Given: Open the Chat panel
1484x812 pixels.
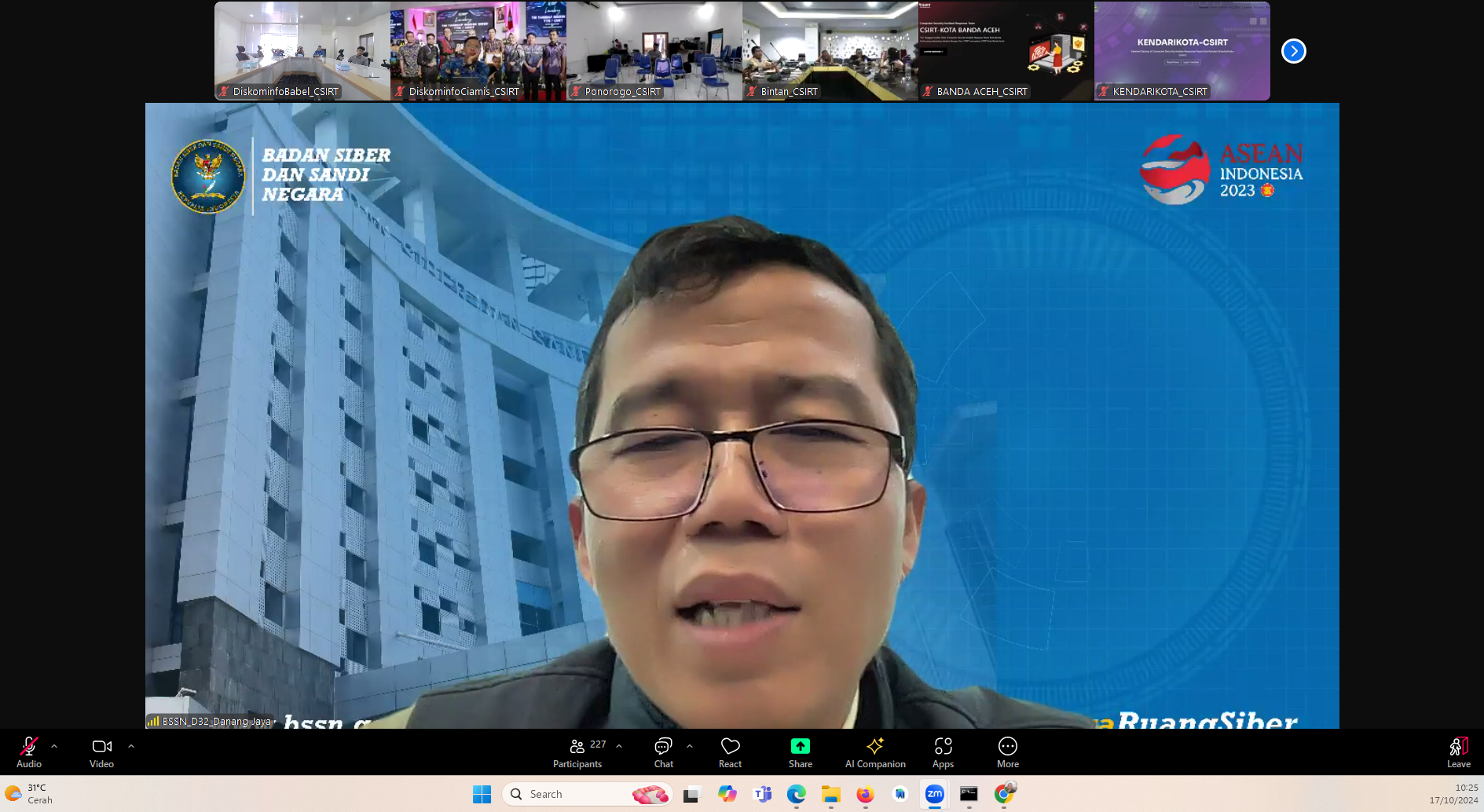Looking at the screenshot, I should coord(663,752).
